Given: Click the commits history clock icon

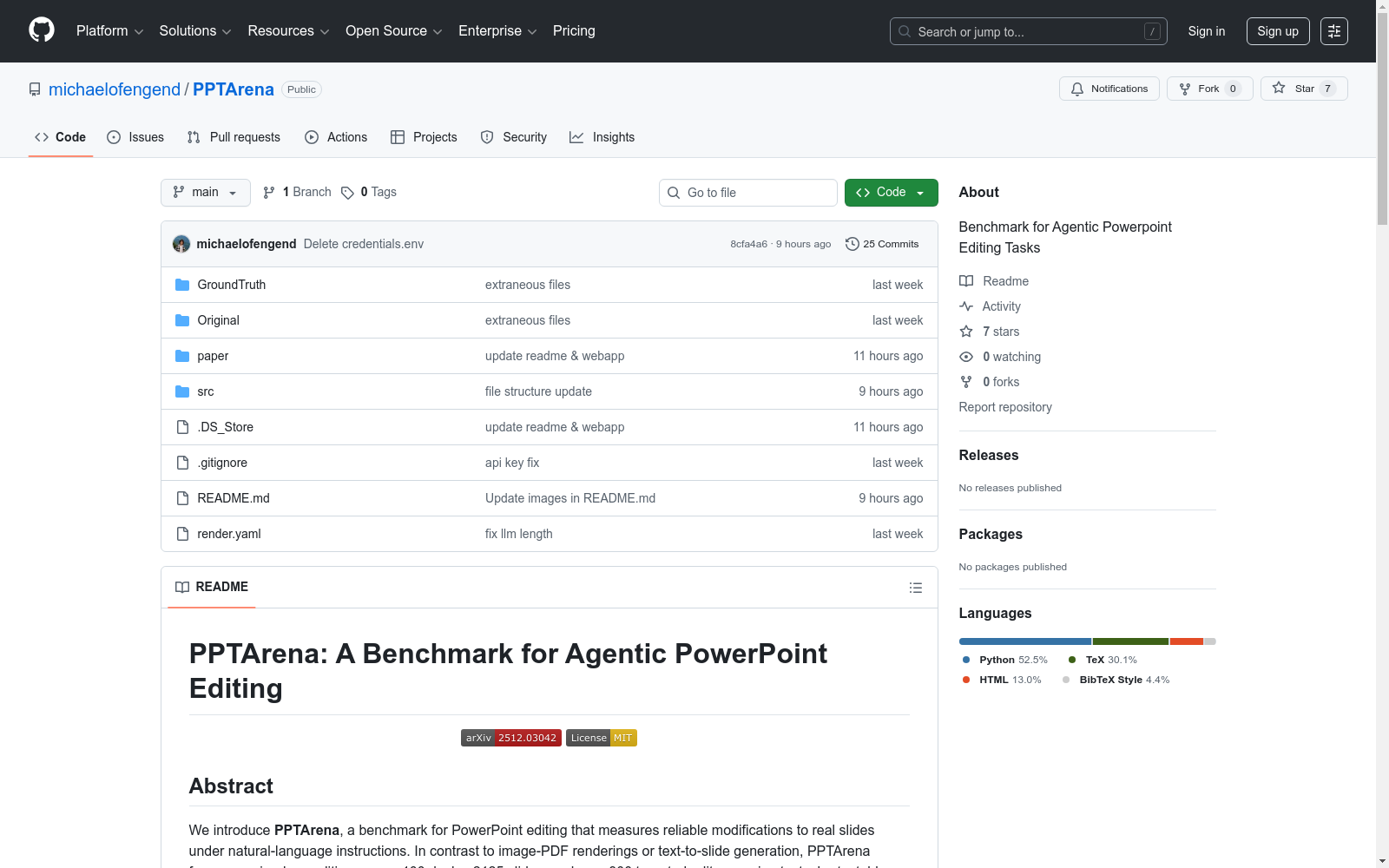Looking at the screenshot, I should tap(852, 244).
